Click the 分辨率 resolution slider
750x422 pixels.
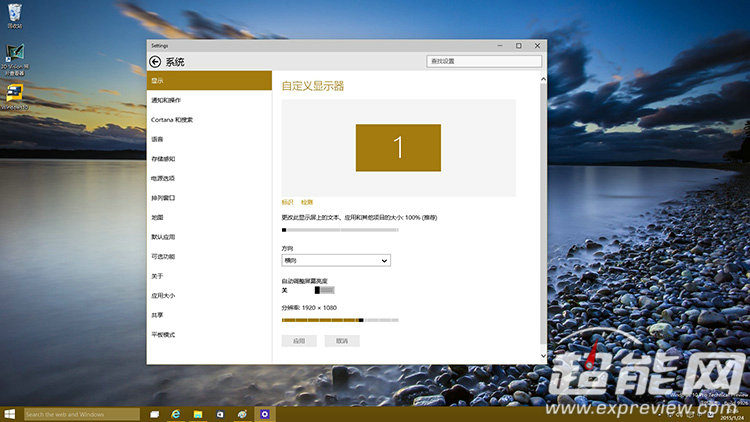pyautogui.click(x=340, y=320)
